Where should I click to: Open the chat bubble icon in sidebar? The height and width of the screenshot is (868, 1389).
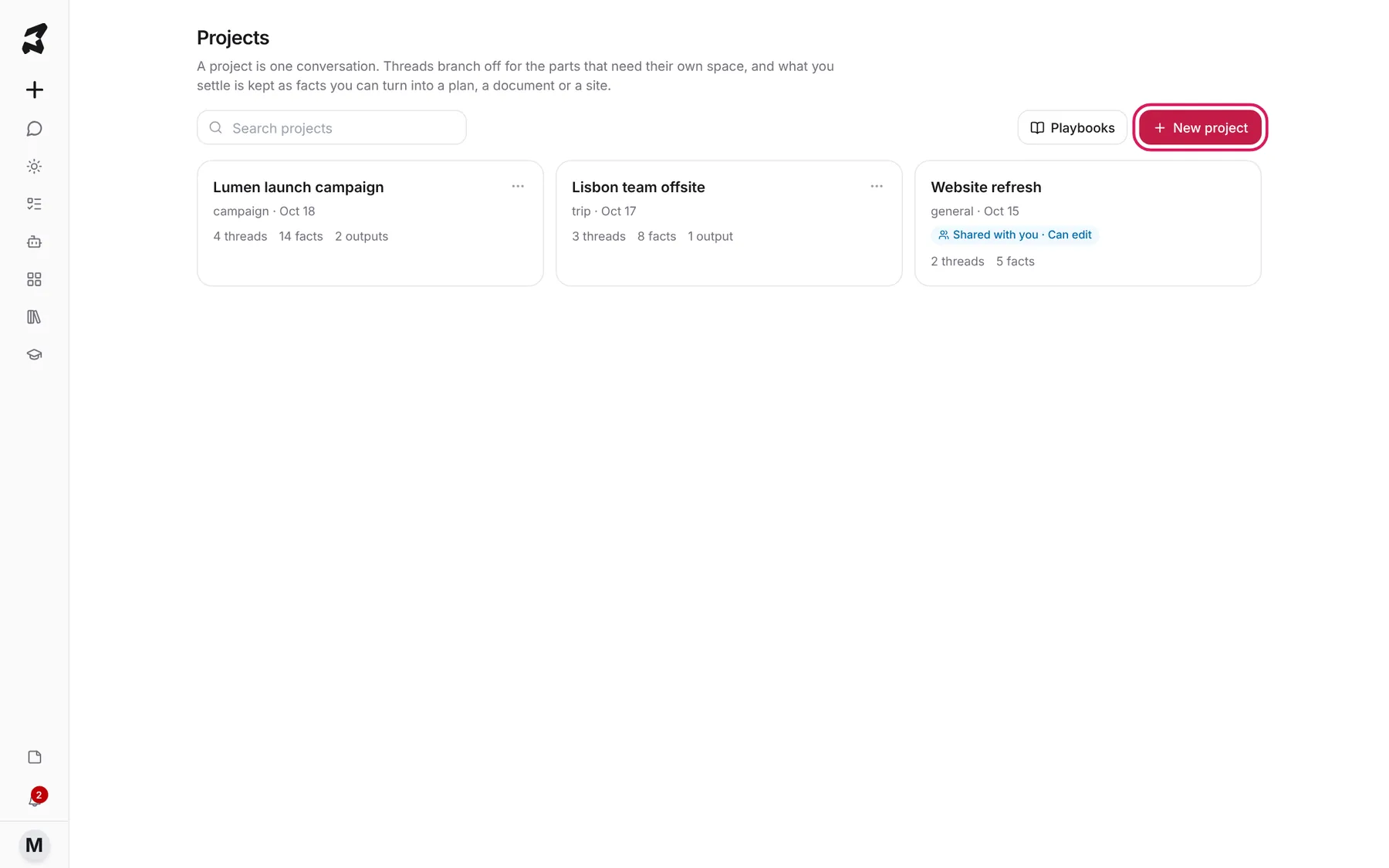pyautogui.click(x=34, y=128)
